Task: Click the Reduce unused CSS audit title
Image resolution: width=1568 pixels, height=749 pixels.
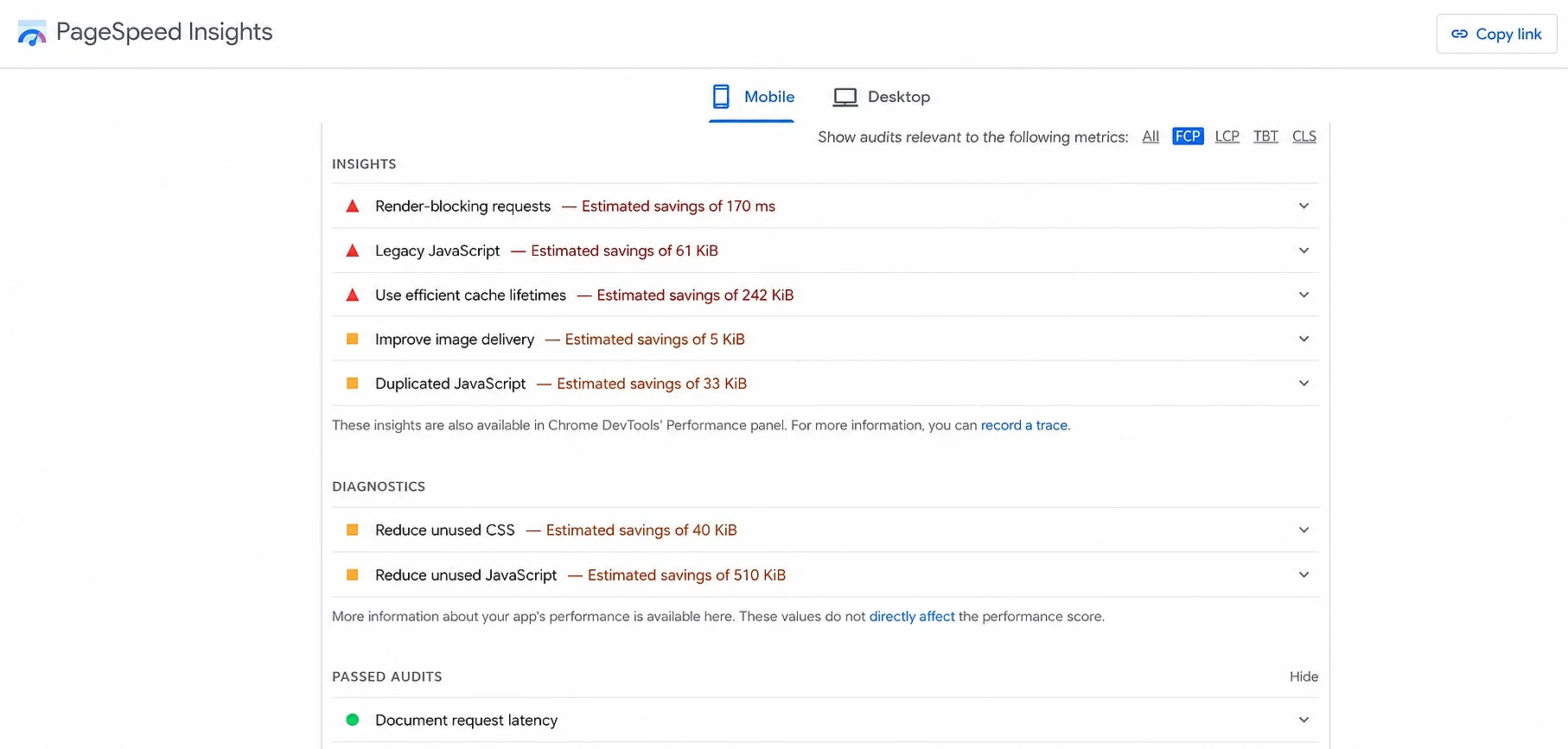Action: point(445,530)
